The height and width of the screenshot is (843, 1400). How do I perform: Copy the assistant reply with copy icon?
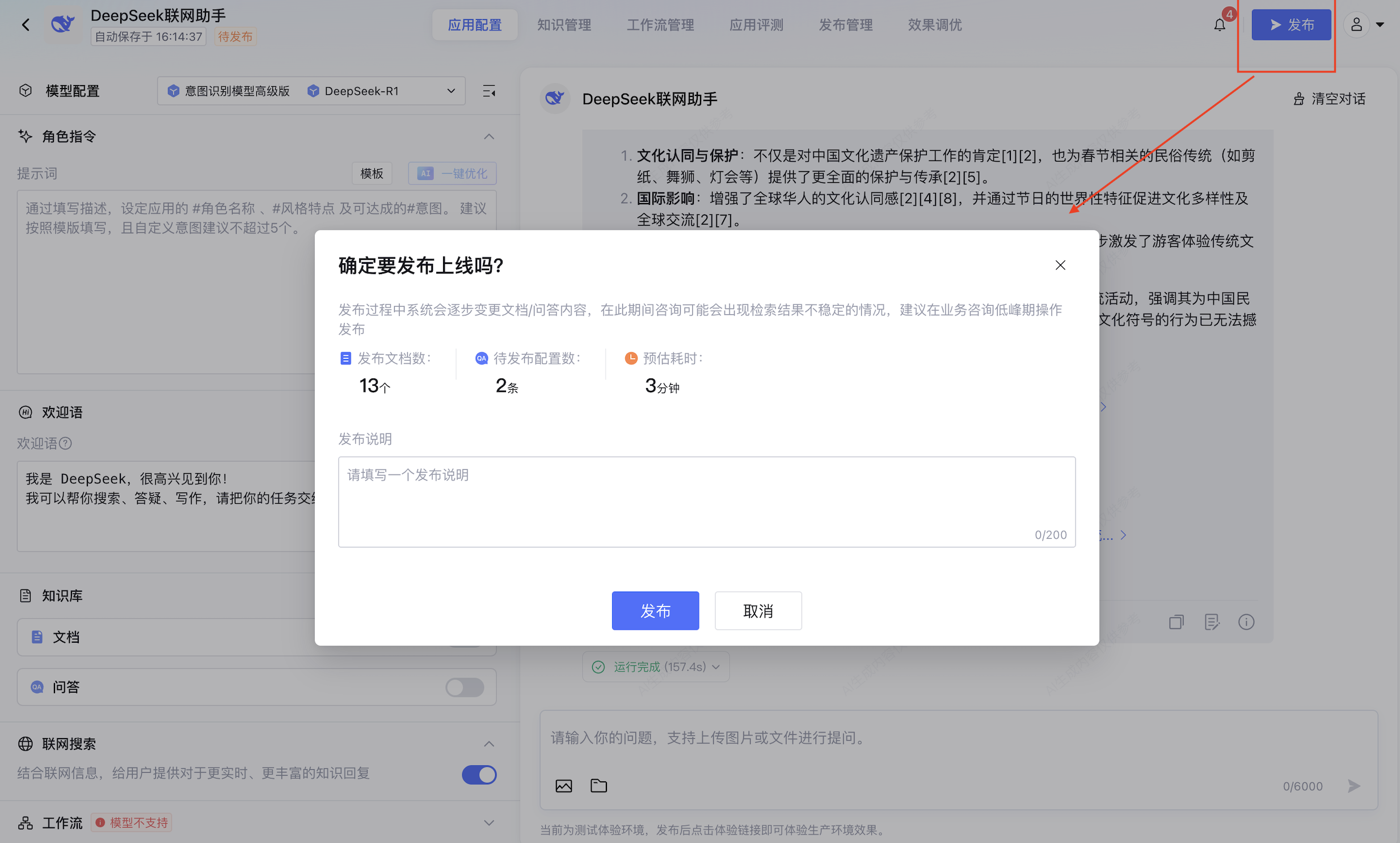[1176, 622]
